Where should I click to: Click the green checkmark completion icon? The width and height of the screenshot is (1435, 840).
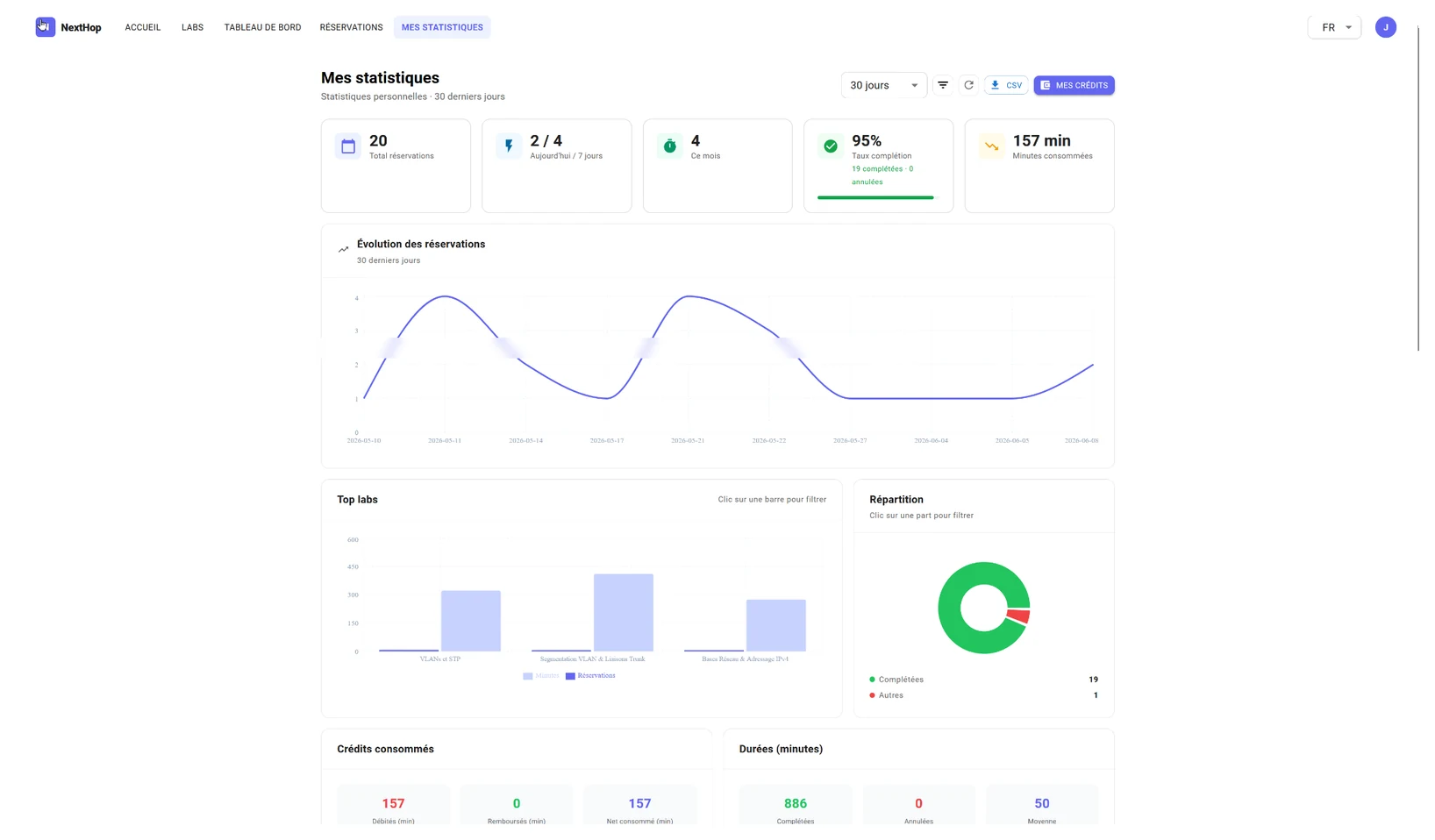(831, 146)
